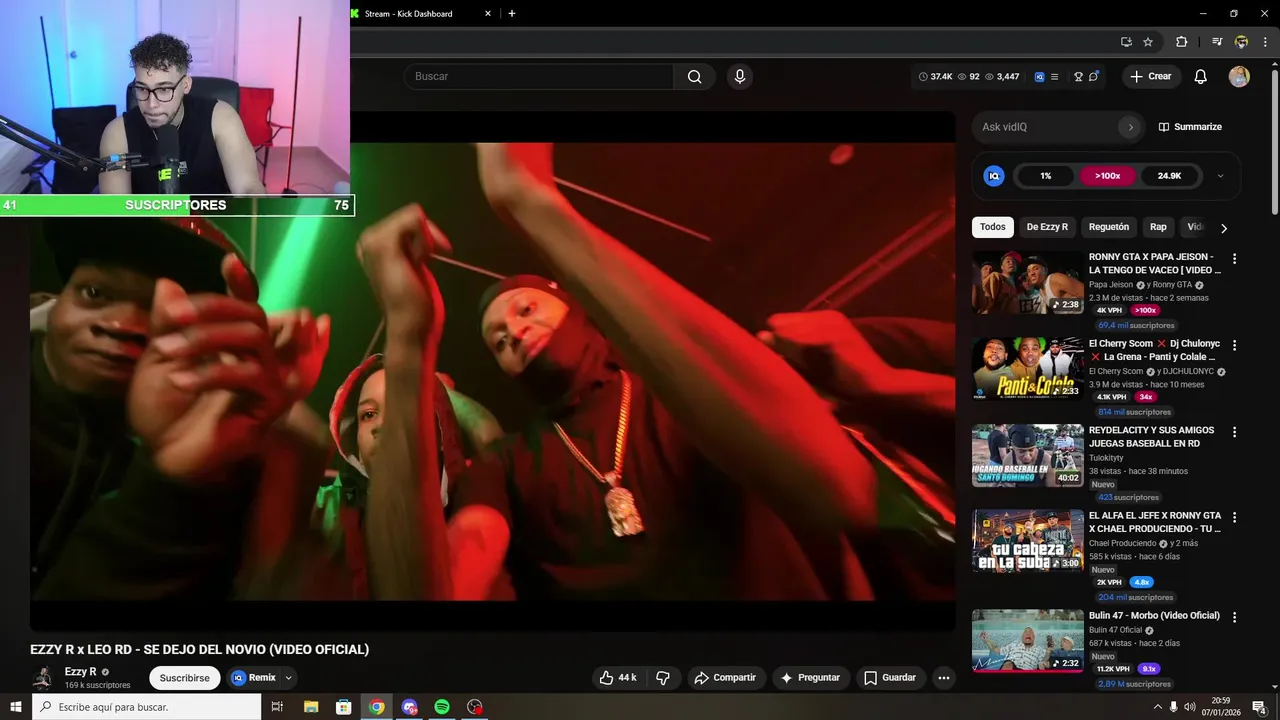Select the Rap filter chip

point(1158,227)
